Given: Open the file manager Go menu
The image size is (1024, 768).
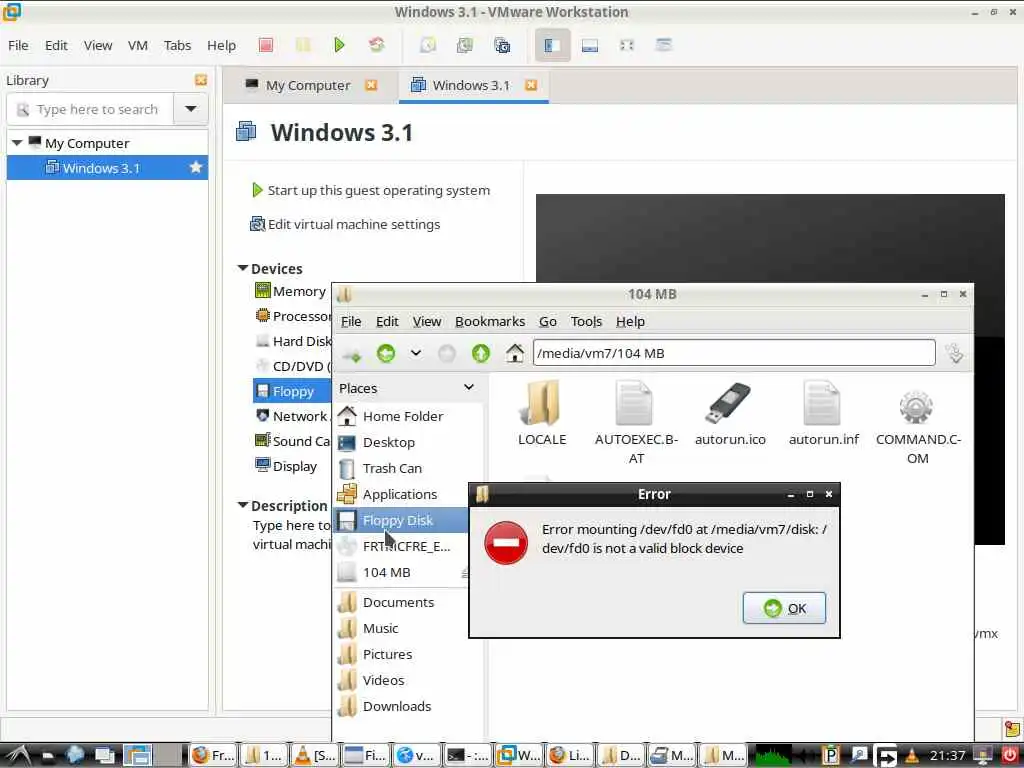Looking at the screenshot, I should pyautogui.click(x=548, y=321).
